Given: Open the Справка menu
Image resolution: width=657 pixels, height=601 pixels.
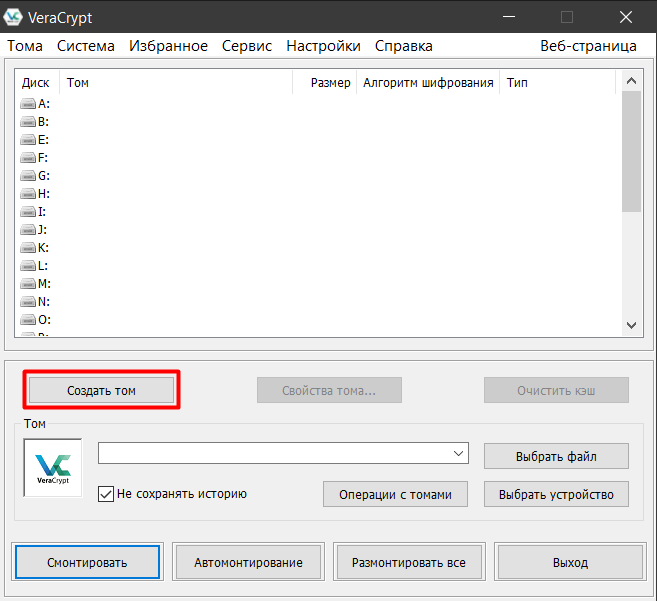Looking at the screenshot, I should (x=404, y=46).
